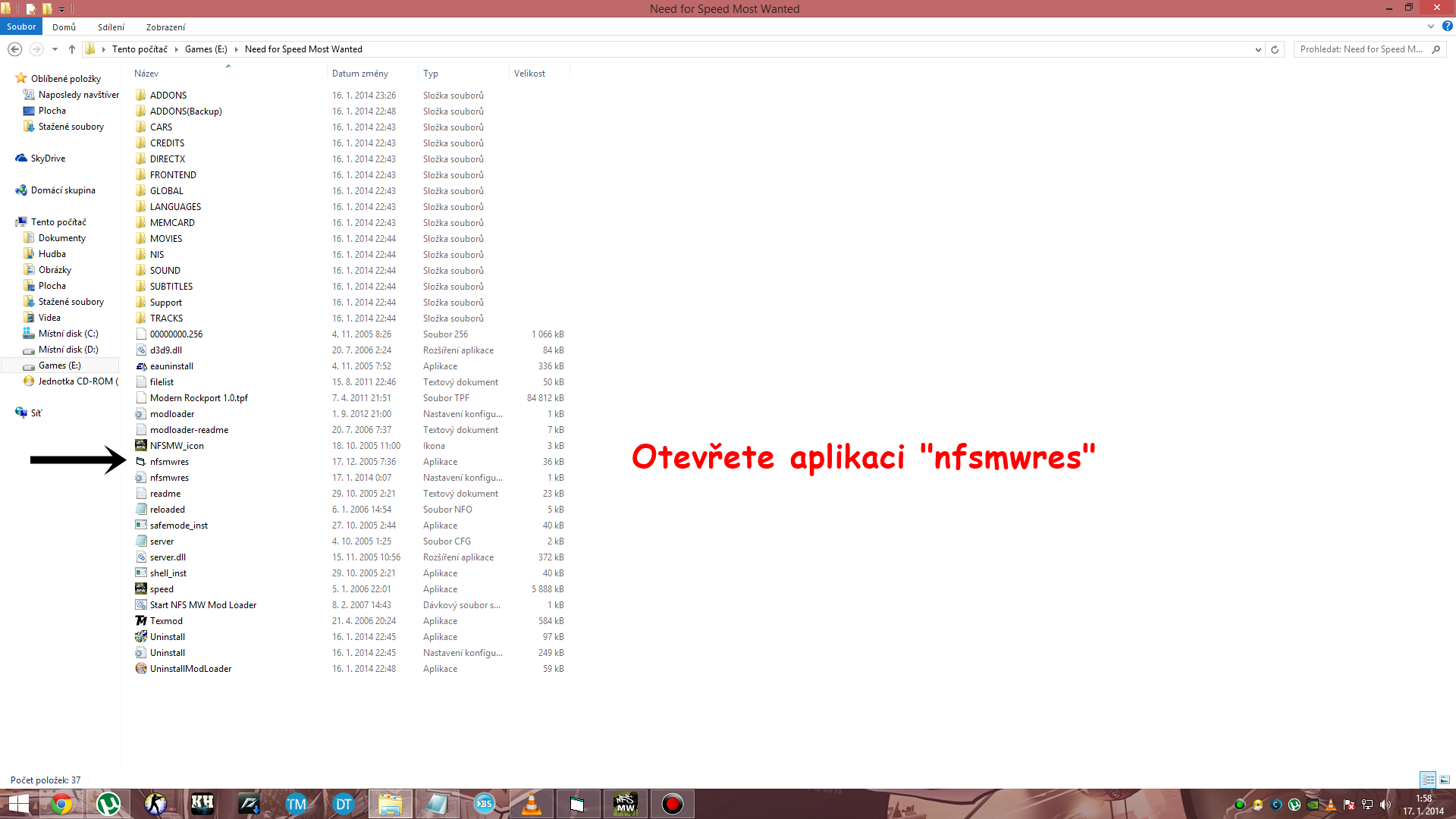Open the Soubor menu
Image resolution: width=1456 pixels, height=819 pixels.
tap(21, 27)
